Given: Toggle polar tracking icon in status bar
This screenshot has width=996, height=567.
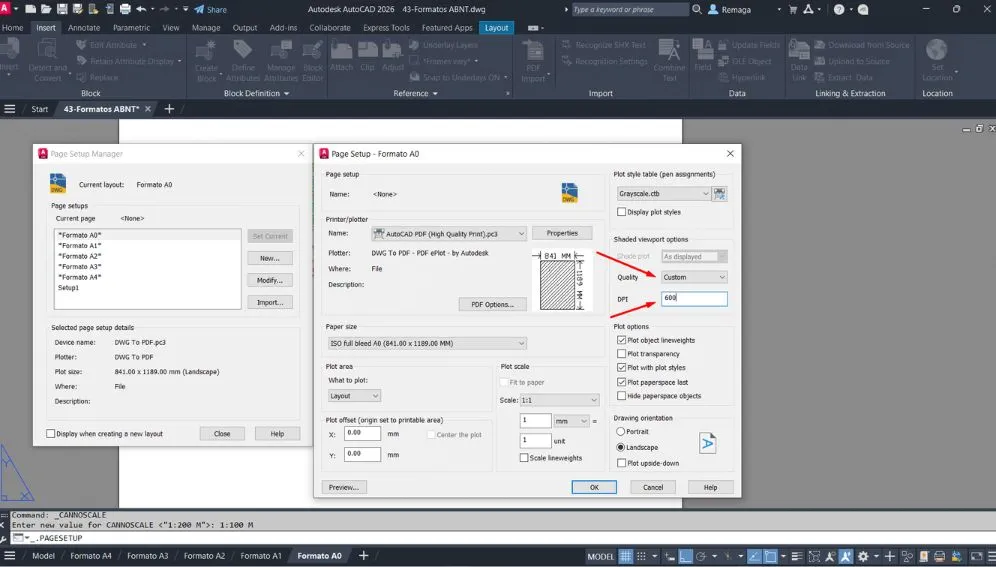Looking at the screenshot, I should coord(701,556).
